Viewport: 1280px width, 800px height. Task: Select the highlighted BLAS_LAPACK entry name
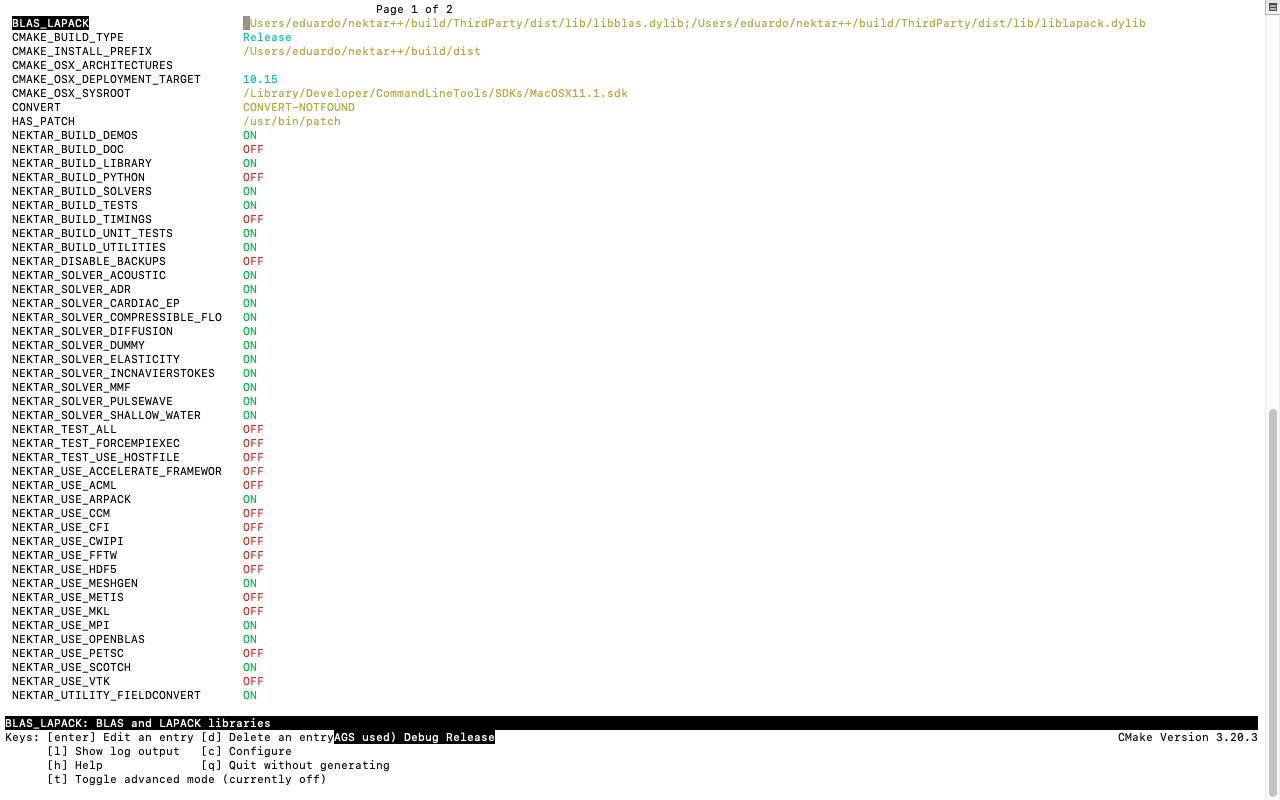click(50, 23)
